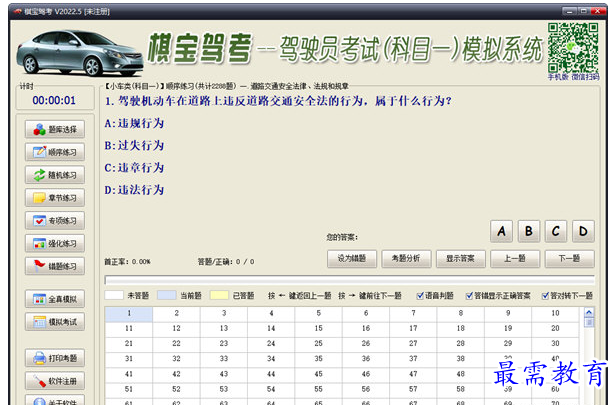Open 章节练习 chapter practice
Viewport: 615px width, 405px height.
point(55,198)
